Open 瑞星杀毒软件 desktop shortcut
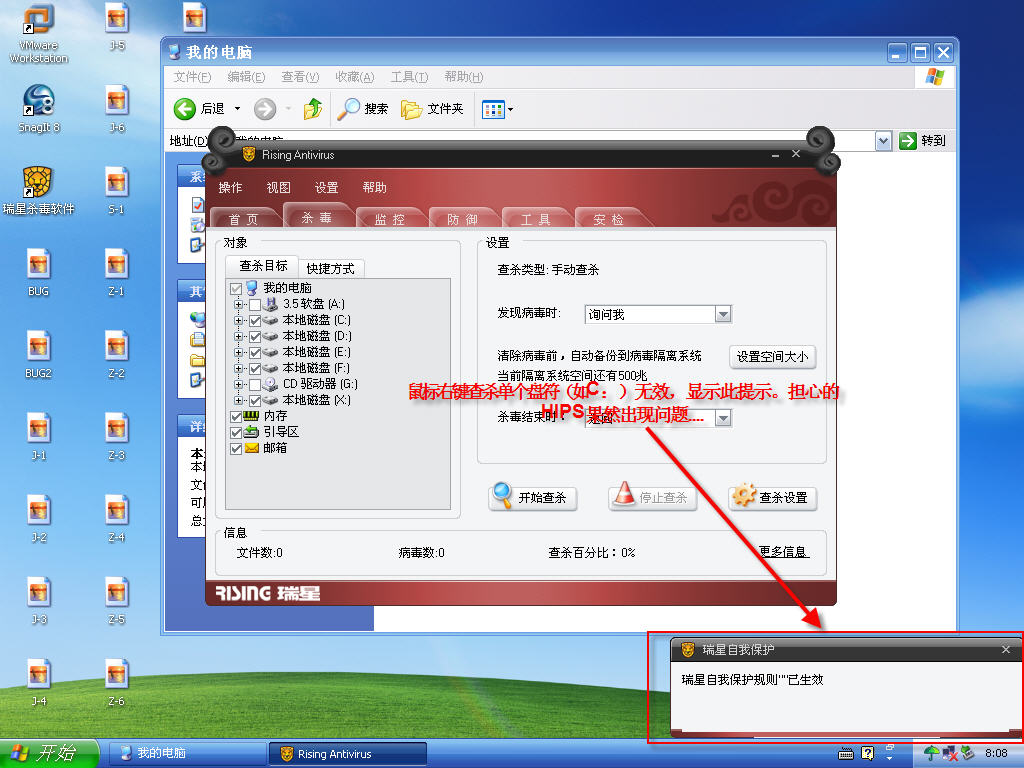1024x768 pixels. (x=38, y=191)
